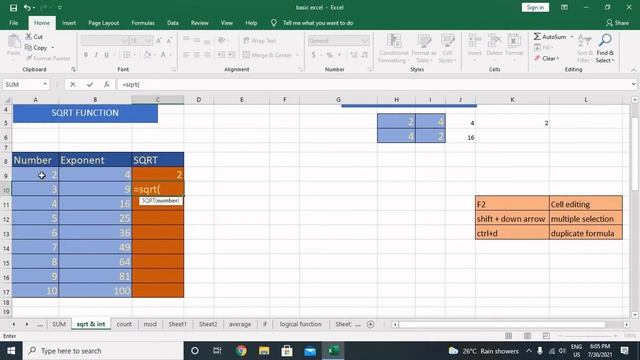Image resolution: width=640 pixels, height=360 pixels.
Task: Click the AutoSum sigma icon
Action: click(x=537, y=37)
